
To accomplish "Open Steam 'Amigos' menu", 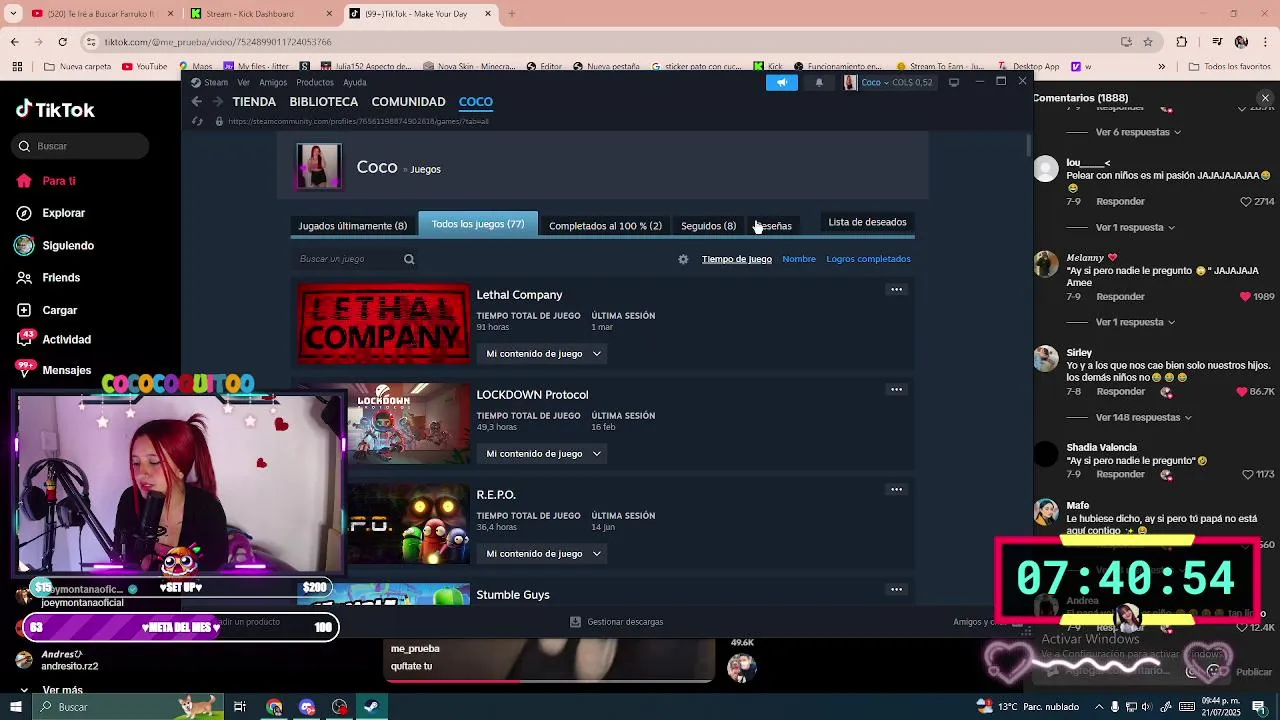I will [273, 82].
